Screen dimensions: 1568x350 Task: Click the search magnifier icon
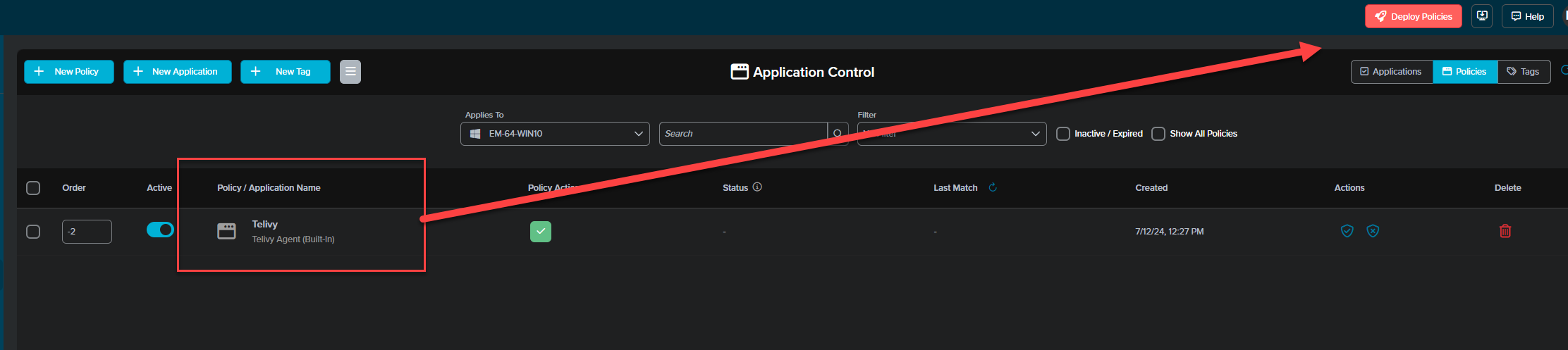tap(838, 134)
